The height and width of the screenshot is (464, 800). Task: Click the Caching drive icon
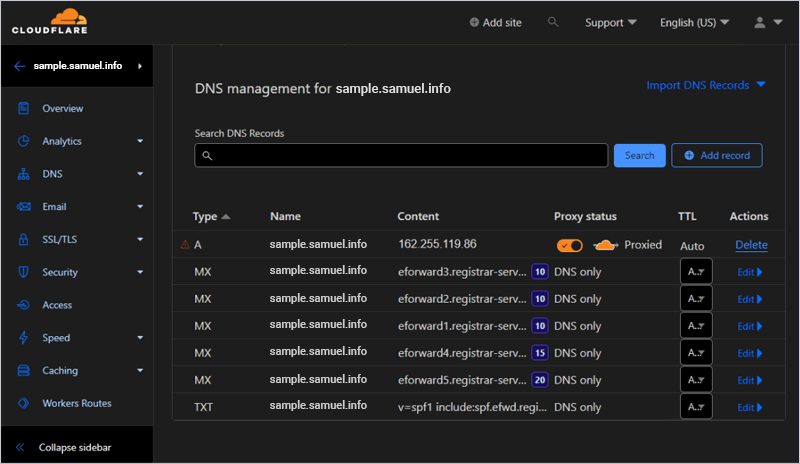click(x=23, y=371)
